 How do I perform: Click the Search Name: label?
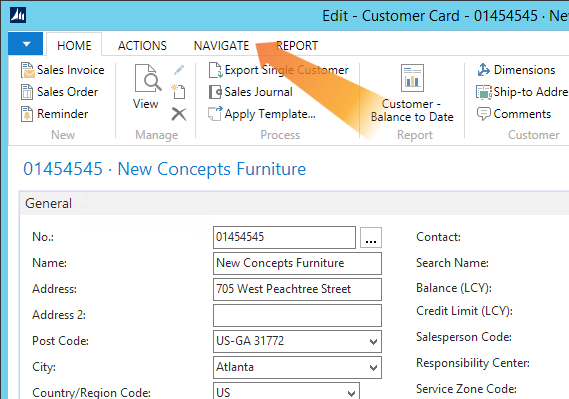coord(452,263)
